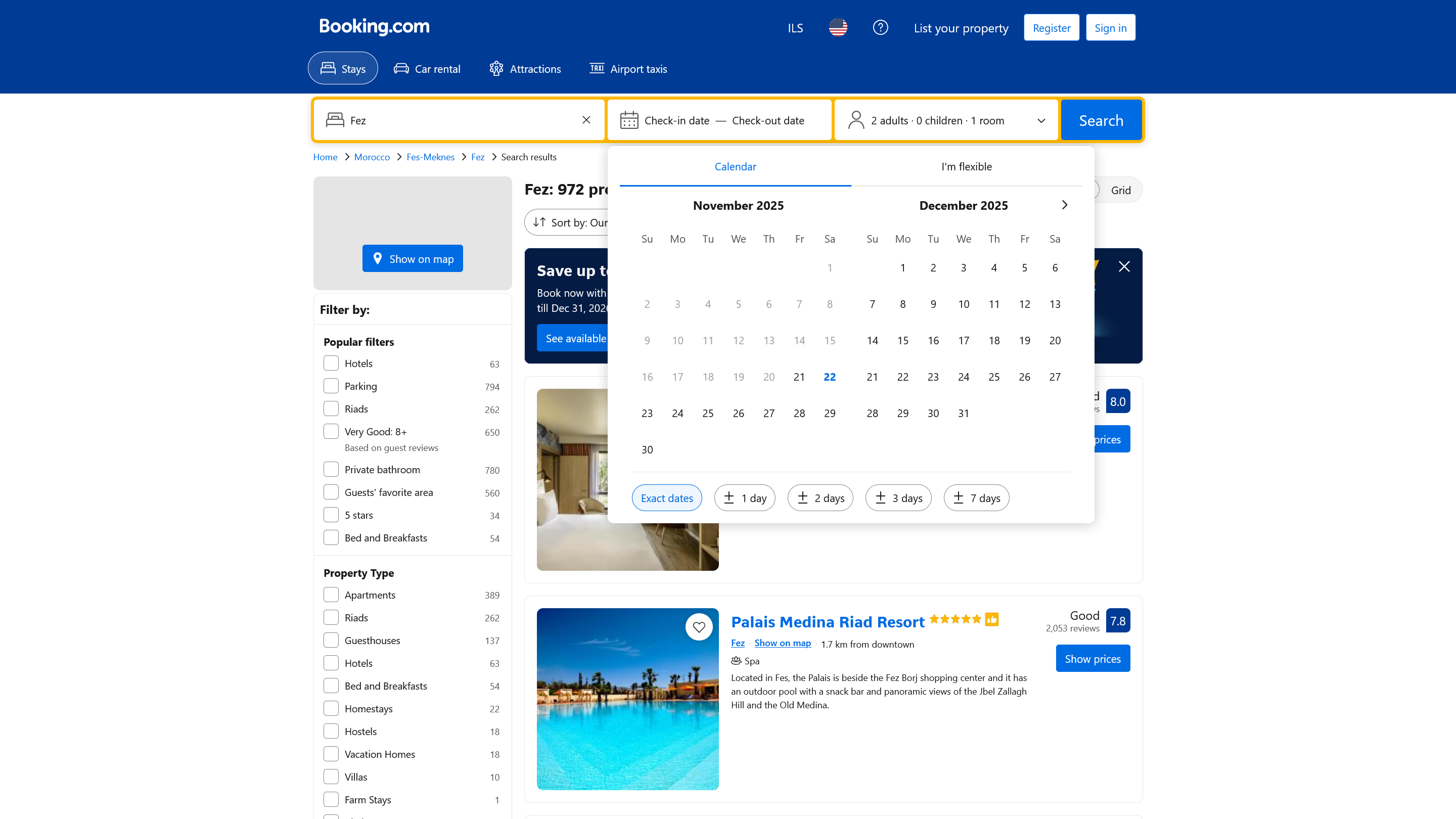Click the Show on map pin button
Screen dimensions: 1456x819
(x=413, y=258)
